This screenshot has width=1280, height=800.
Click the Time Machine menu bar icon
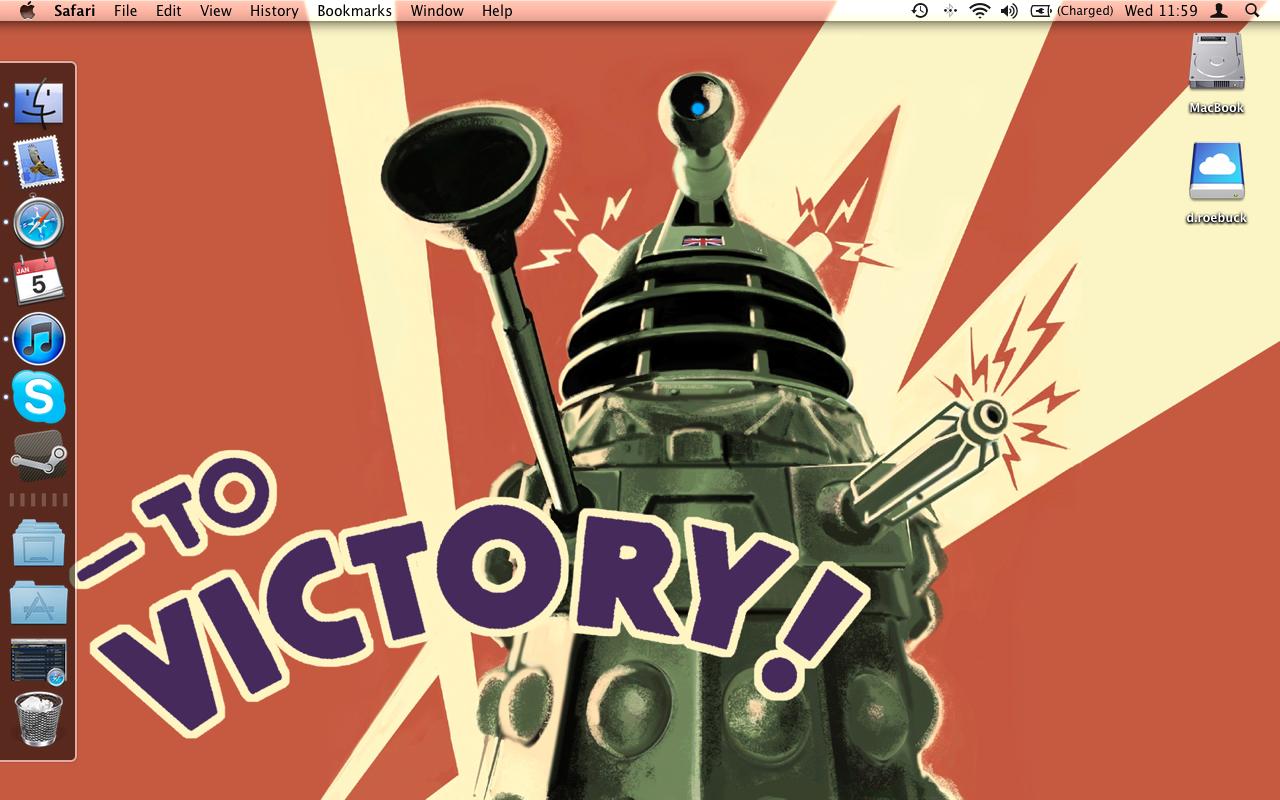920,10
